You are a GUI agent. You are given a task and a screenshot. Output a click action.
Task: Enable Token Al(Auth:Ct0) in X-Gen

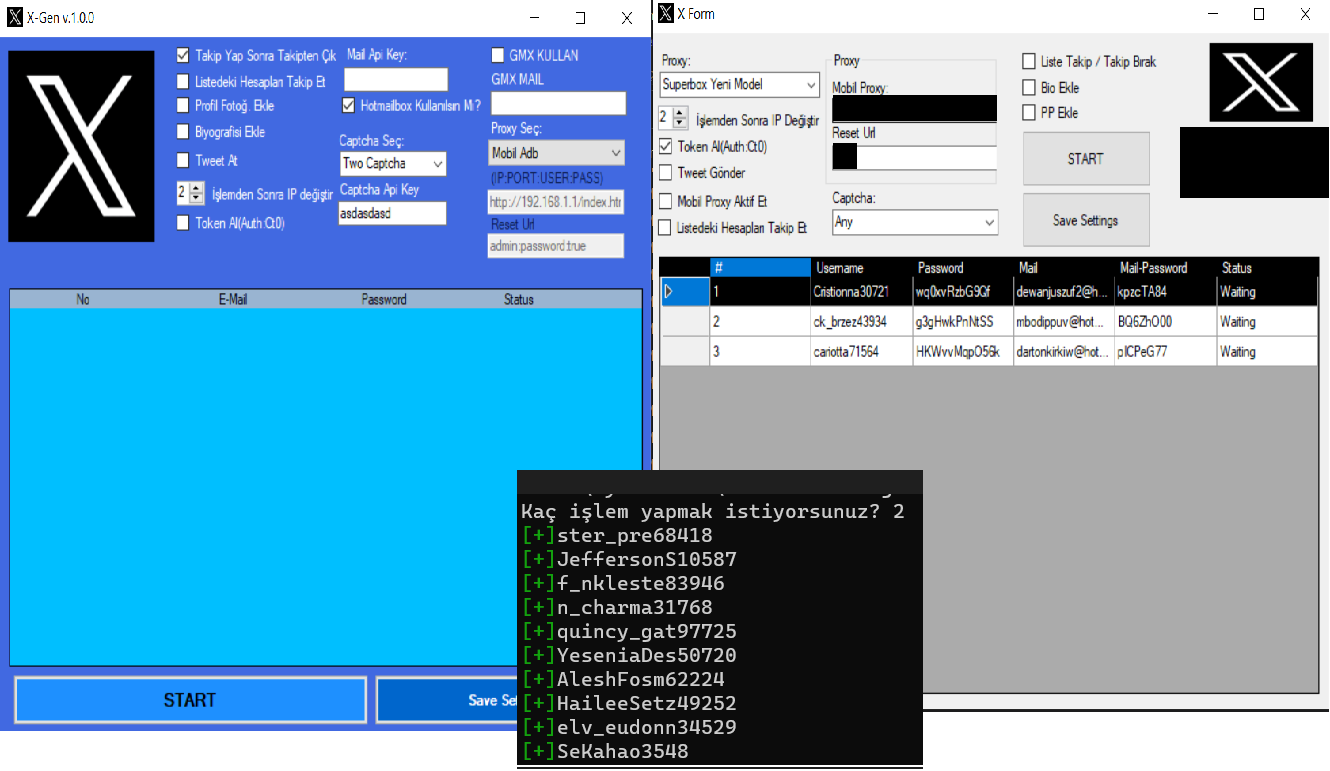click(183, 223)
